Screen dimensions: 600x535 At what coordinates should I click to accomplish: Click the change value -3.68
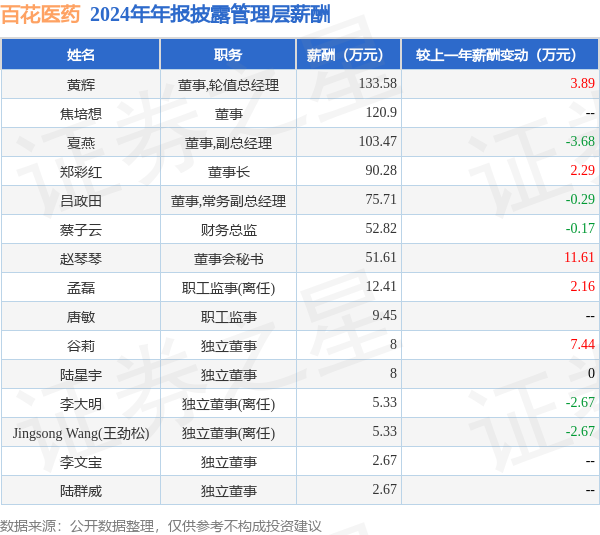(580, 141)
